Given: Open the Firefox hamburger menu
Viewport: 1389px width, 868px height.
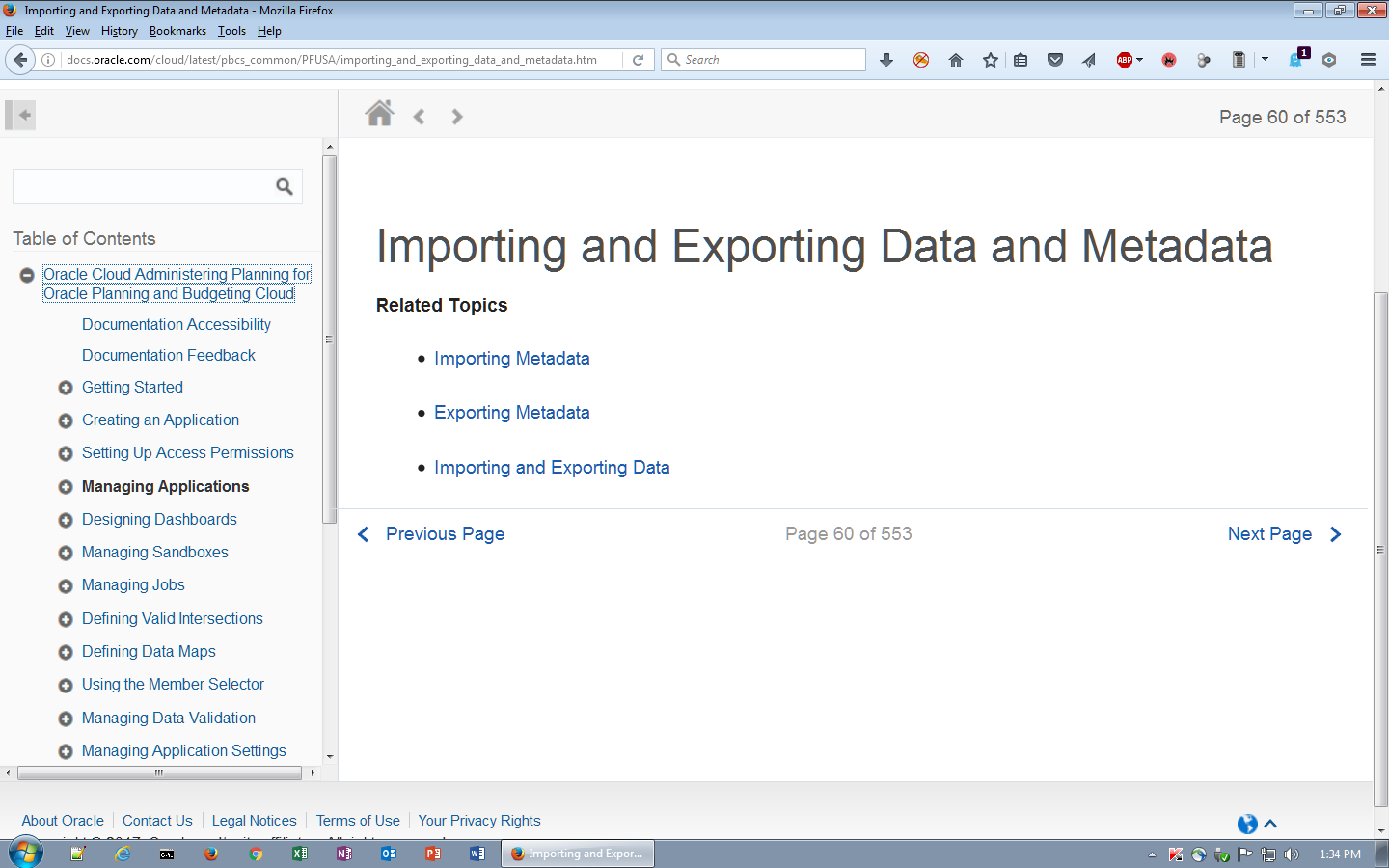Looking at the screenshot, I should coord(1368,60).
